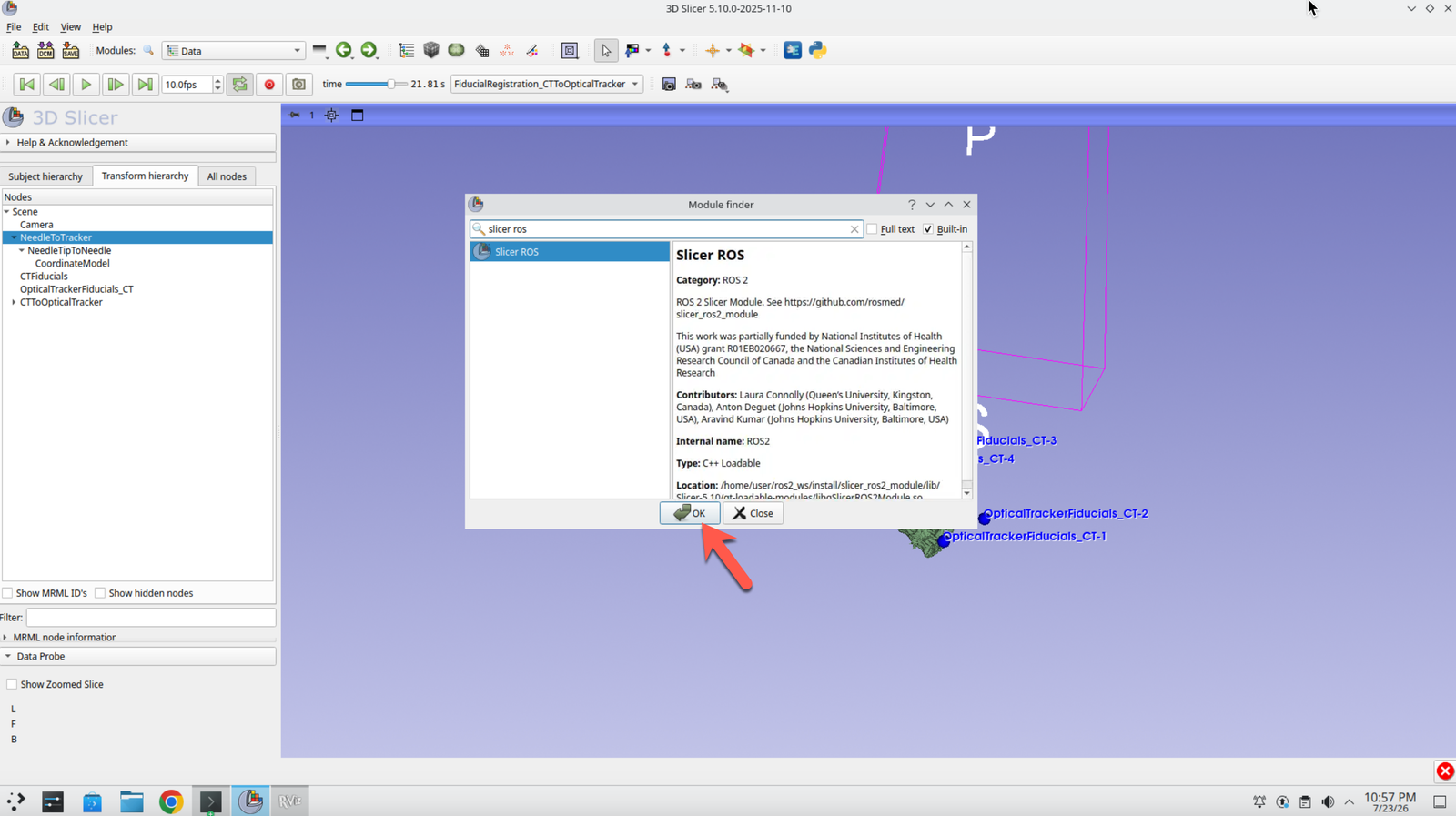Viewport: 1456px width, 816px height.
Task: Open the Python console icon
Action: coord(818,51)
